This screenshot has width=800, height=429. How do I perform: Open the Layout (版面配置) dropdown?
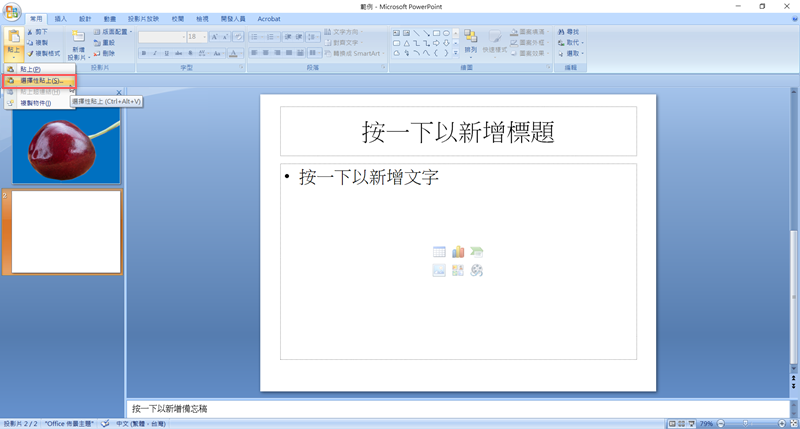click(113, 32)
